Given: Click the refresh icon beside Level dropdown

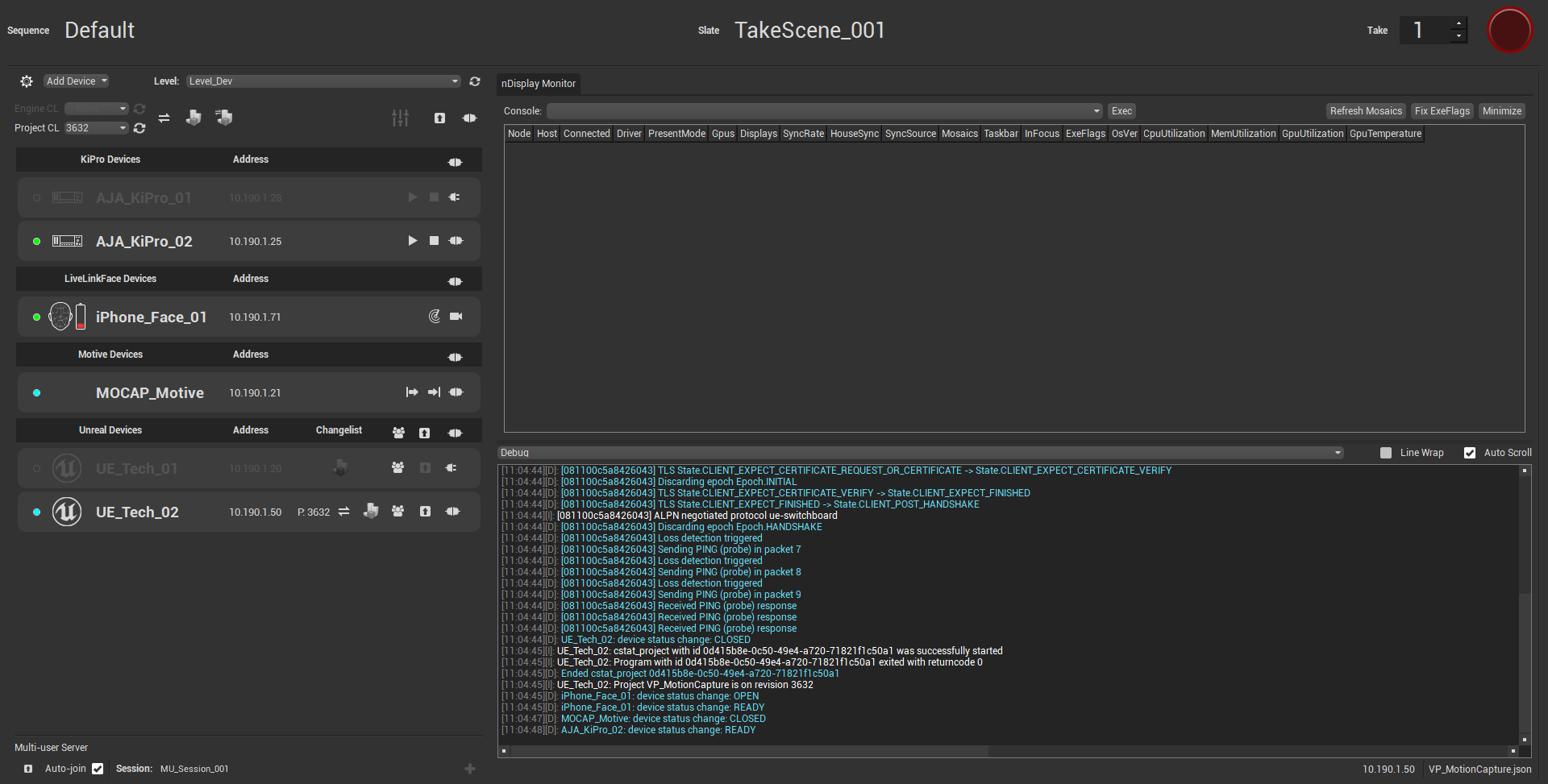Looking at the screenshot, I should 475,81.
